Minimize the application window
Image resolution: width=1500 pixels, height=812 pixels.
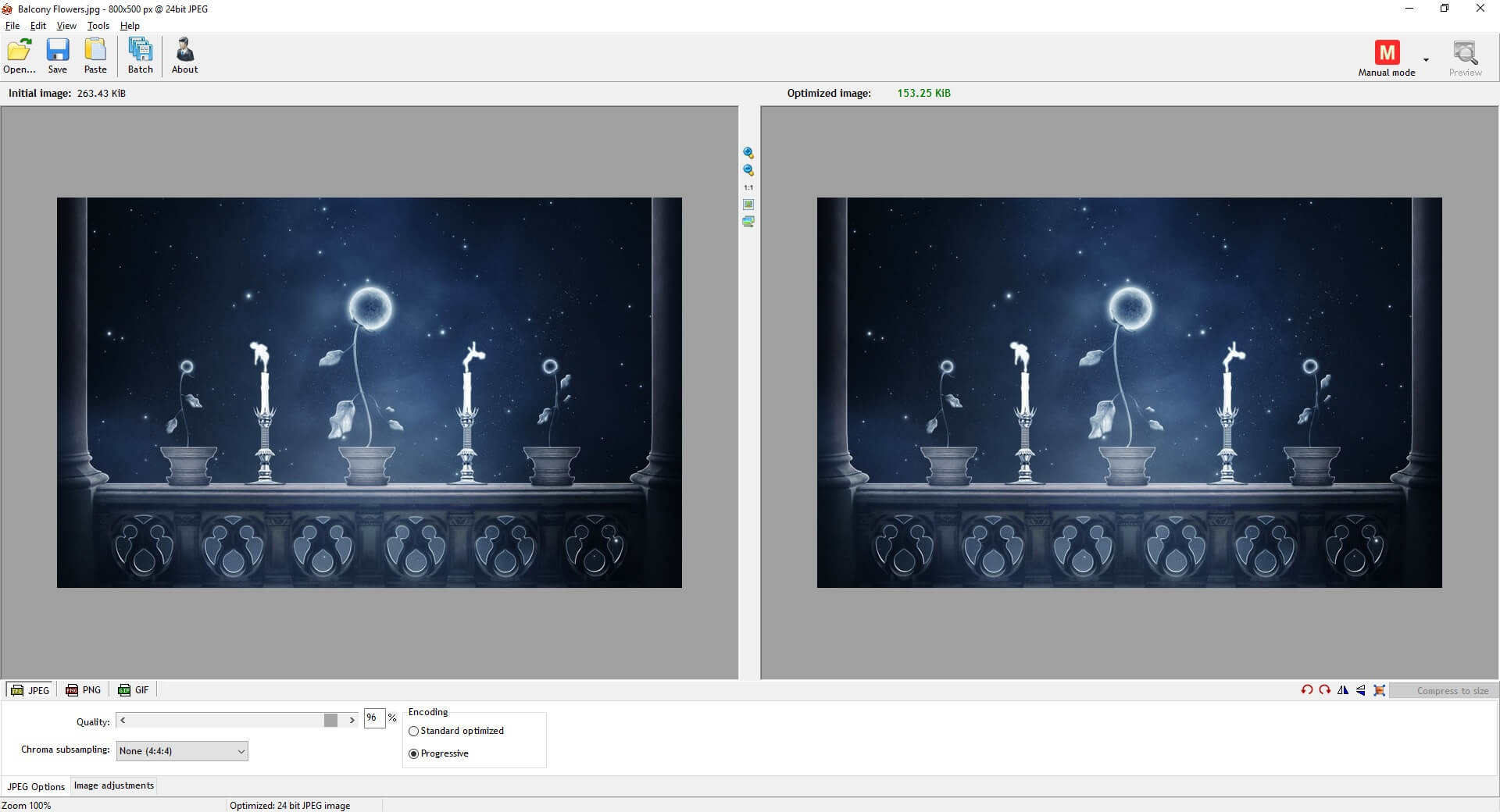[1409, 9]
